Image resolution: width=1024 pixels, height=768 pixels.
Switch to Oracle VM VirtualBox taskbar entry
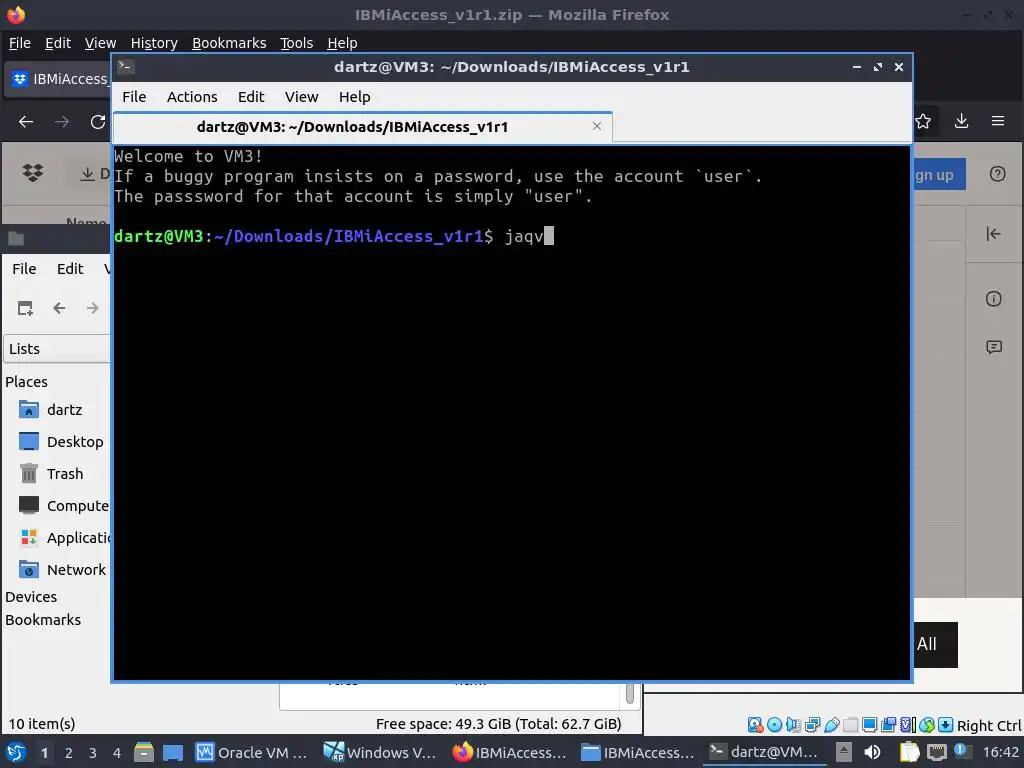pos(252,753)
